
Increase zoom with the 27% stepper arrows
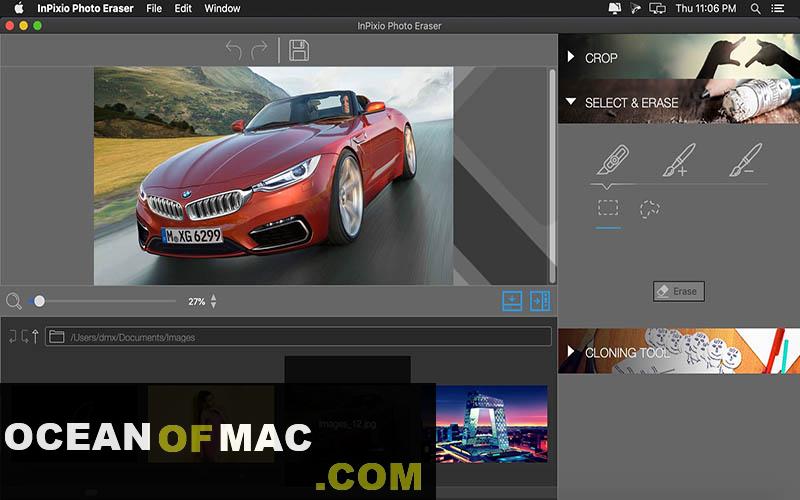click(213, 297)
